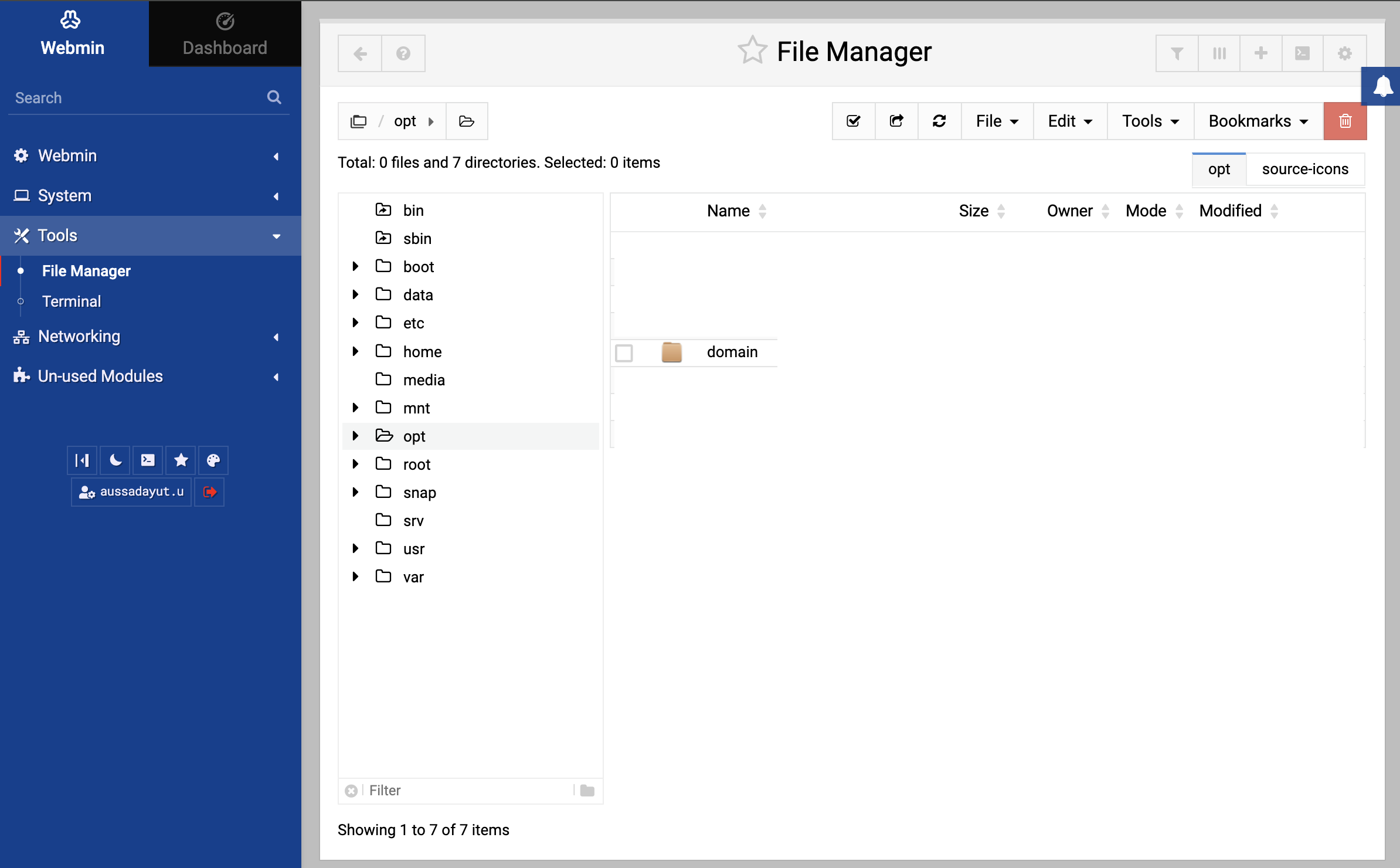Image resolution: width=1400 pixels, height=868 pixels.
Task: Check the domain folder checkbox
Action: [x=624, y=353]
